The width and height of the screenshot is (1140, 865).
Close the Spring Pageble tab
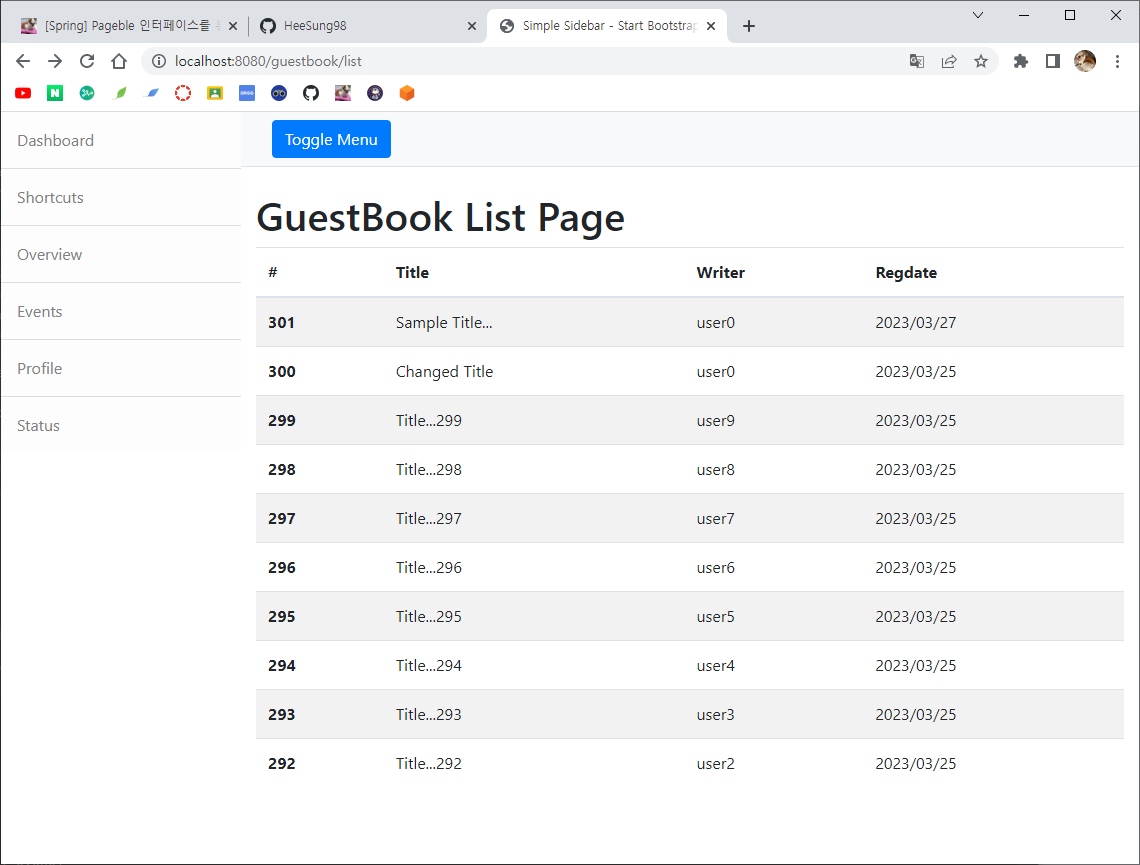tap(233, 26)
